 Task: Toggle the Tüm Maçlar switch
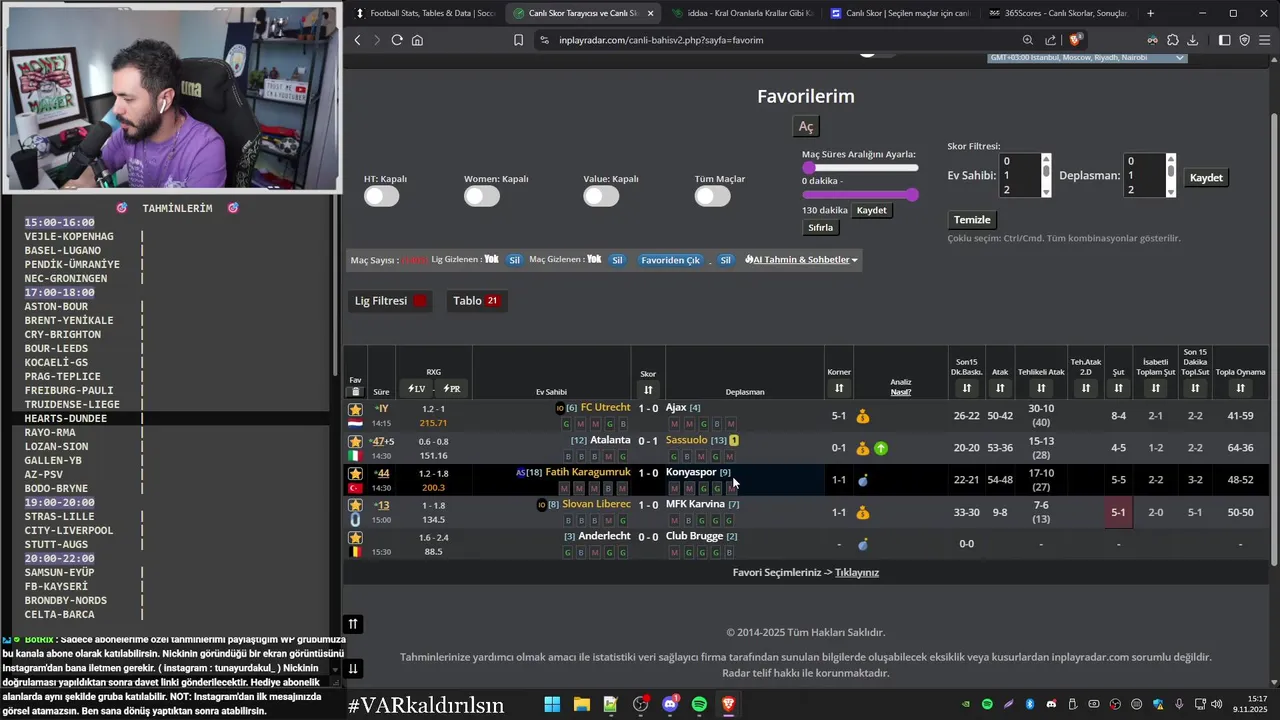pos(712,196)
